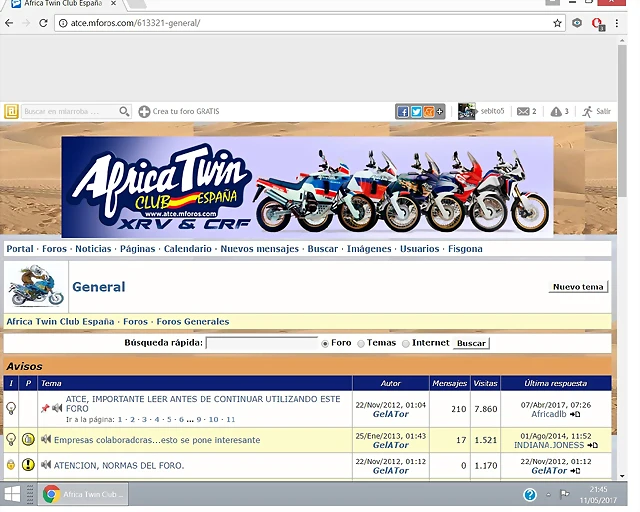Open the Foros Generales breadcrumb link
This screenshot has height=512, width=640.
click(193, 321)
